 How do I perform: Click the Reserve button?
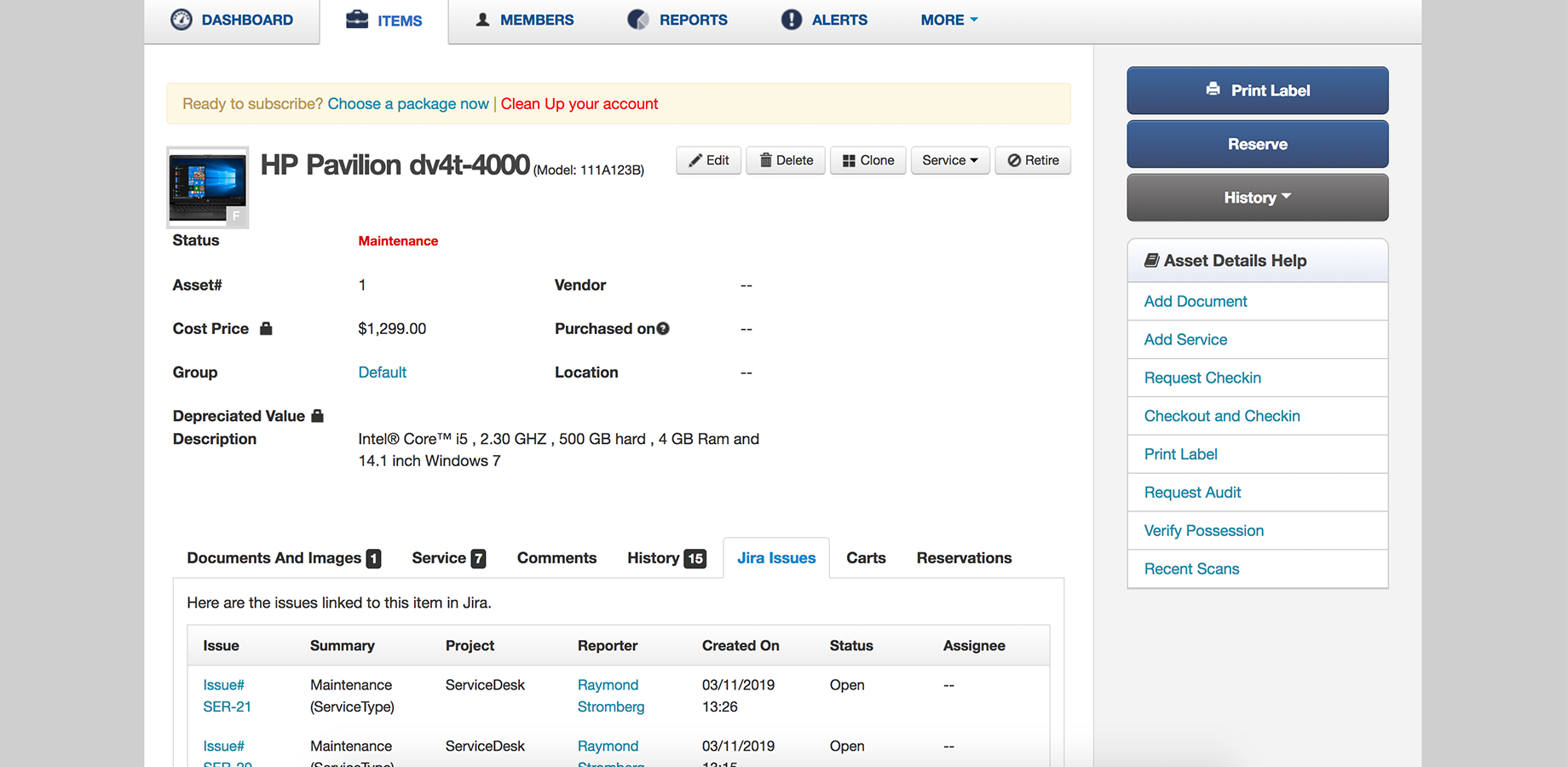point(1257,144)
